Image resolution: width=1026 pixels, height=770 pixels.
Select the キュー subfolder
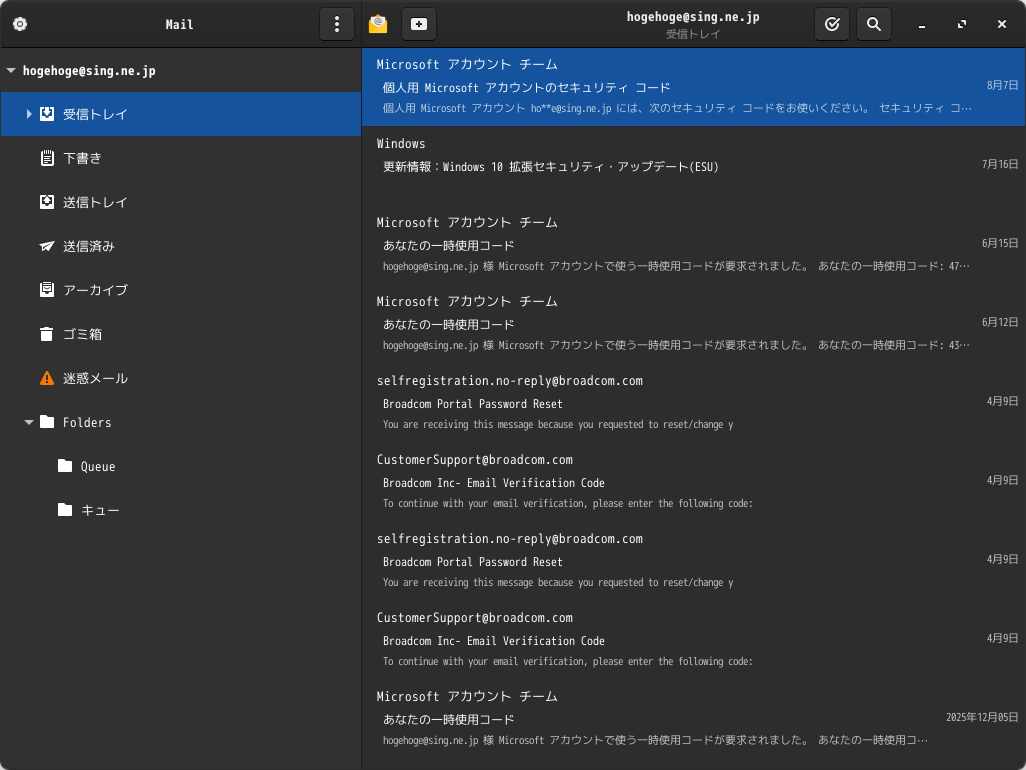pyautogui.click(x=181, y=510)
